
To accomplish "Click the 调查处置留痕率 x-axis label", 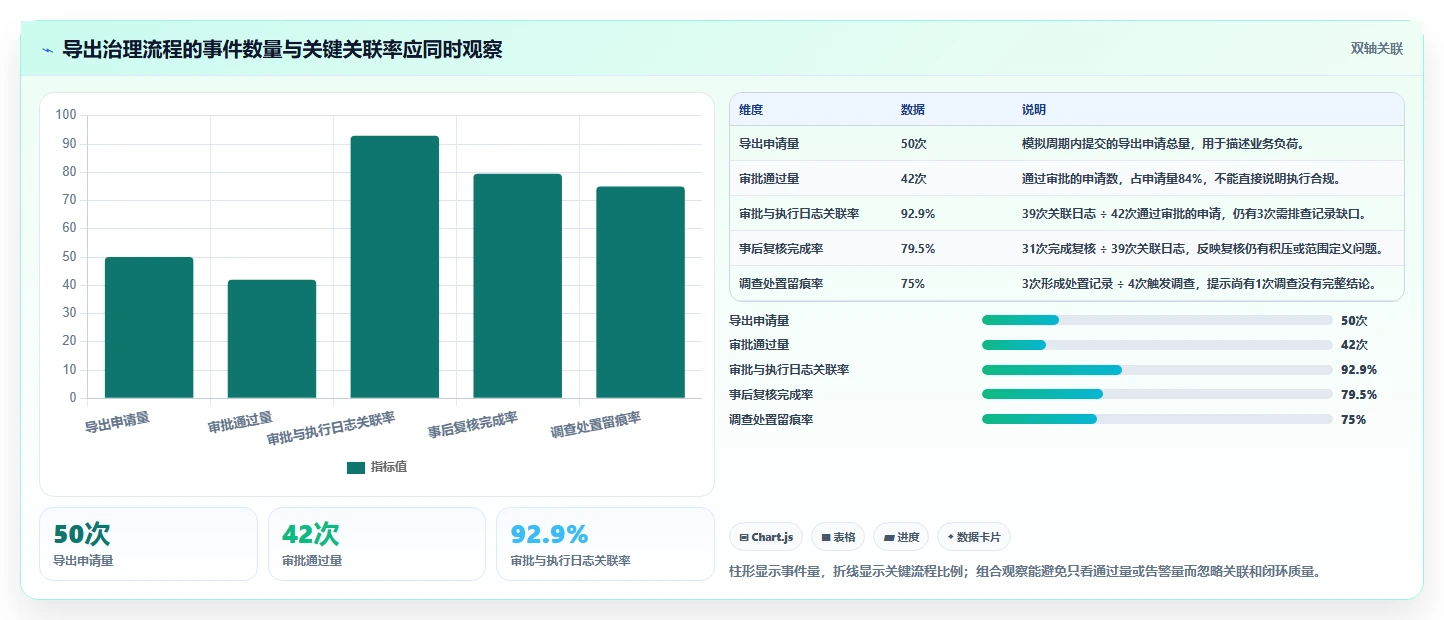I will click(x=596, y=425).
